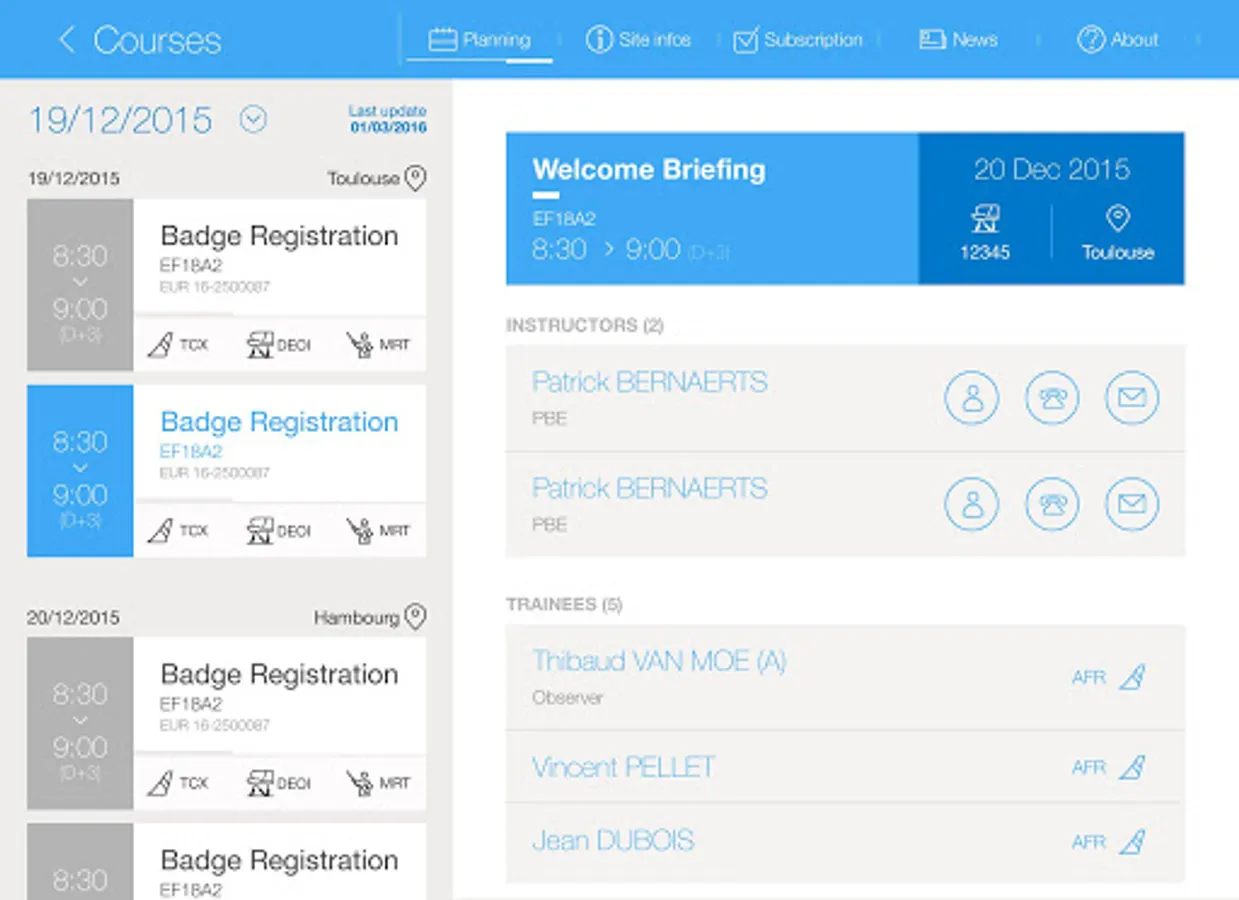Screen dimensions: 1239x900
Task: Open trainee Thibaud VAN MOE (A)
Action: 659,661
